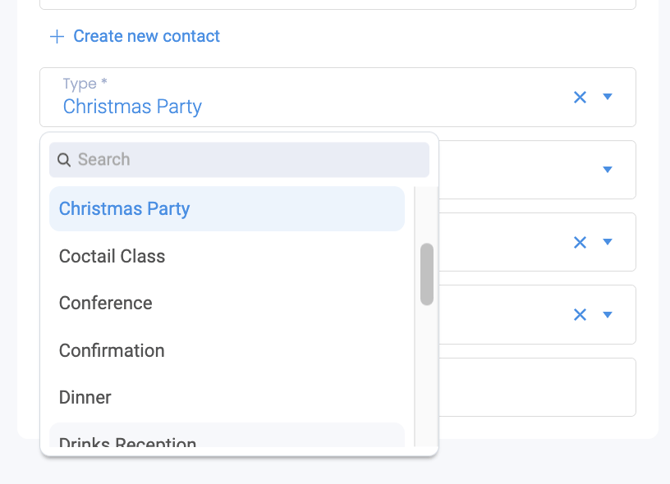Select the Drinks Reception option
Image resolution: width=670 pixels, height=484 pixels.
pos(227,435)
